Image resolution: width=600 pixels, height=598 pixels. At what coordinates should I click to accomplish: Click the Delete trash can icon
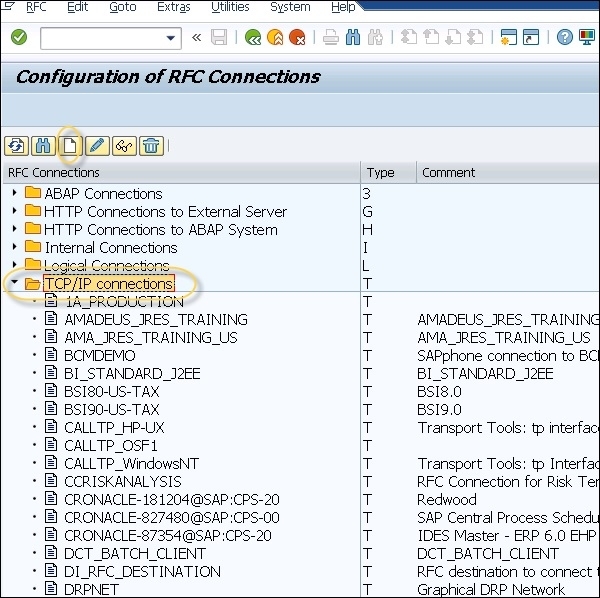coord(152,146)
